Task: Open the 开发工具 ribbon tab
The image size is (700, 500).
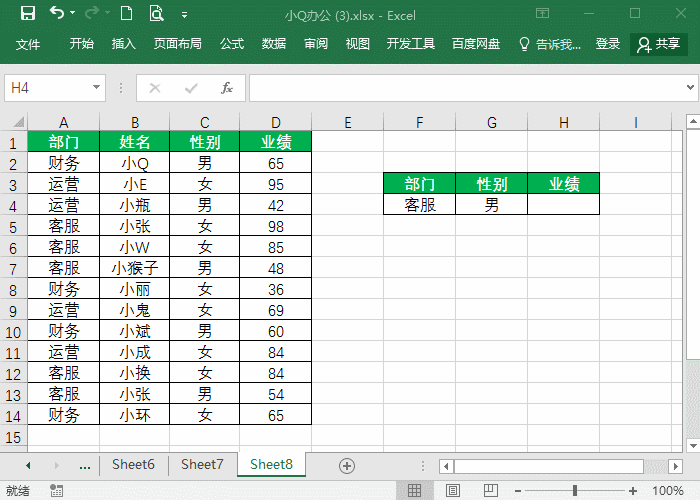Action: point(411,44)
